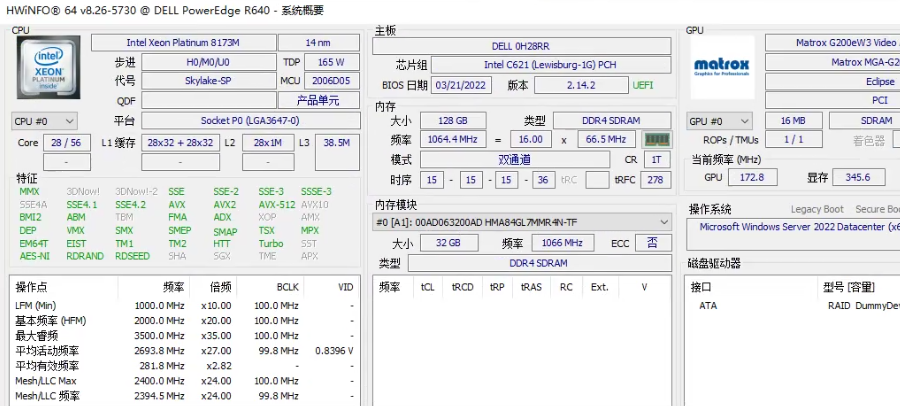Click the MCU 2006D05 value
900x406 pixels.
tap(332, 81)
